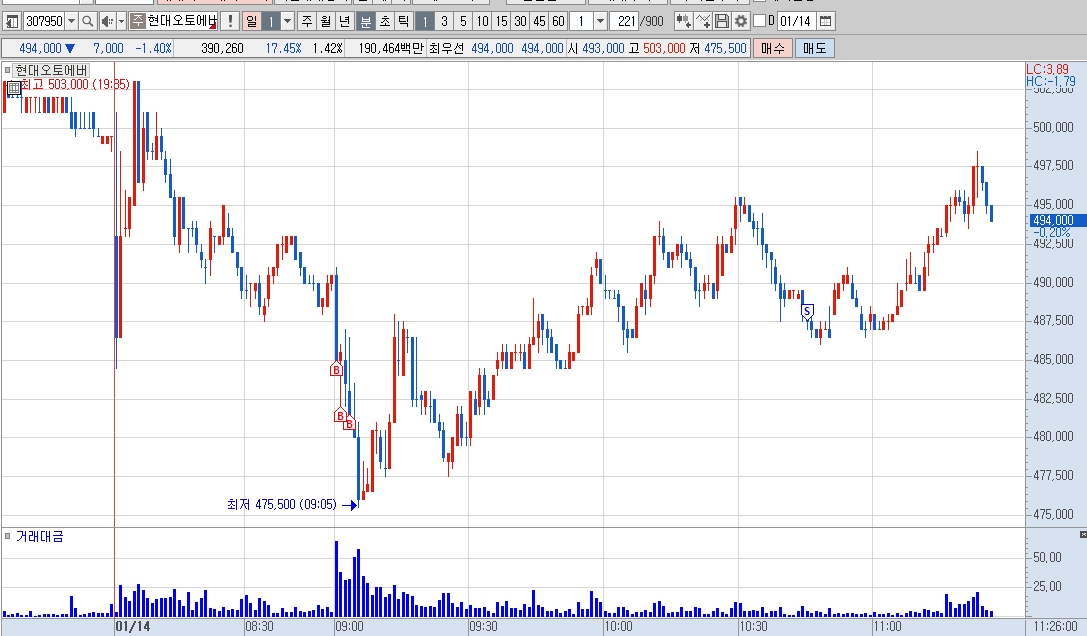Toggle the D checkbox beside date field
Image resolution: width=1087 pixels, height=636 pixels.
pyautogui.click(x=759, y=21)
